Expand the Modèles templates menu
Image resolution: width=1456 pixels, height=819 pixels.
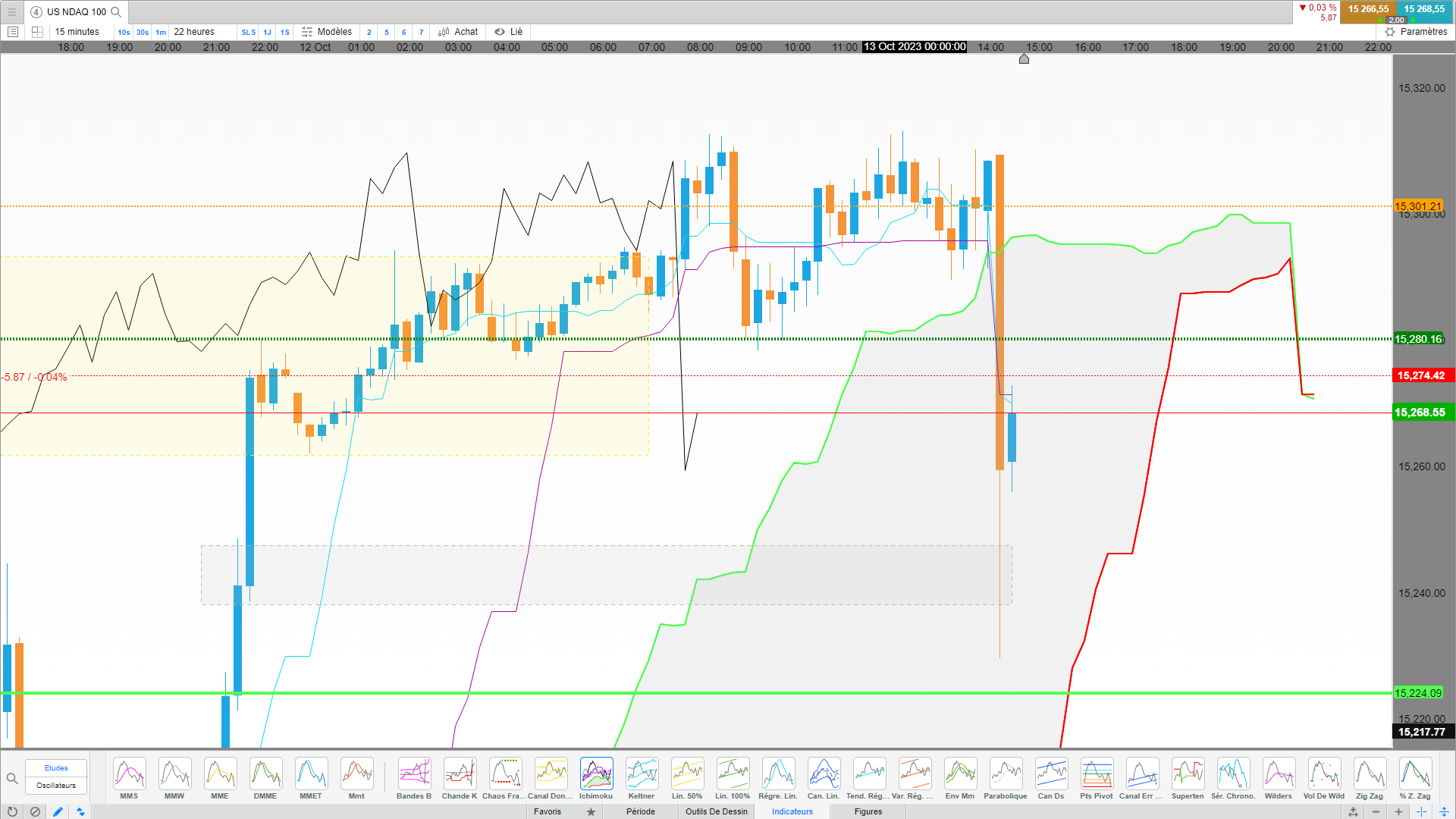327,32
